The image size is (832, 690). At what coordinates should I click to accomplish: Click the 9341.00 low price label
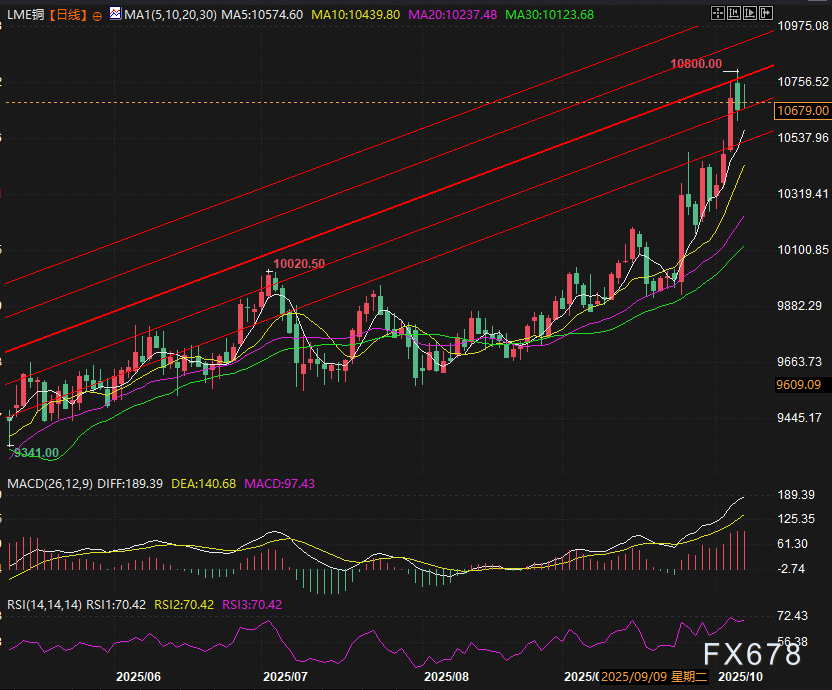pyautogui.click(x=35, y=453)
